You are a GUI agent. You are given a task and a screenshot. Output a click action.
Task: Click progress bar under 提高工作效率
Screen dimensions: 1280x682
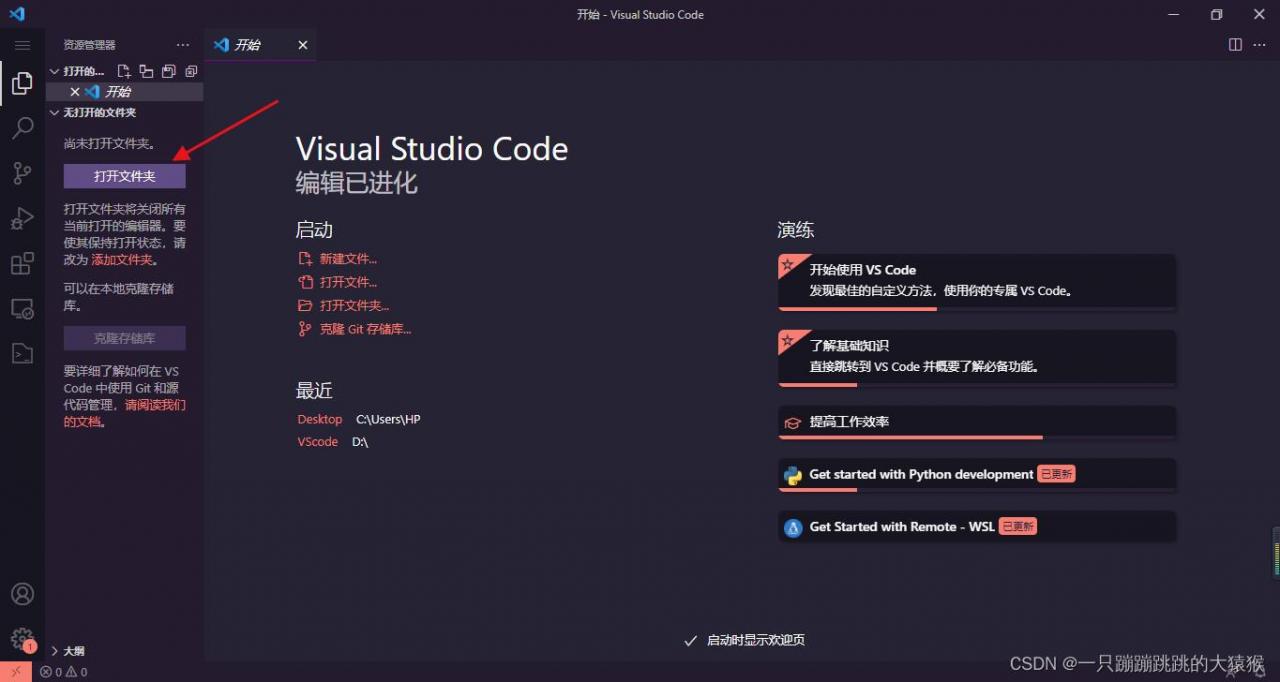pyautogui.click(x=977, y=437)
